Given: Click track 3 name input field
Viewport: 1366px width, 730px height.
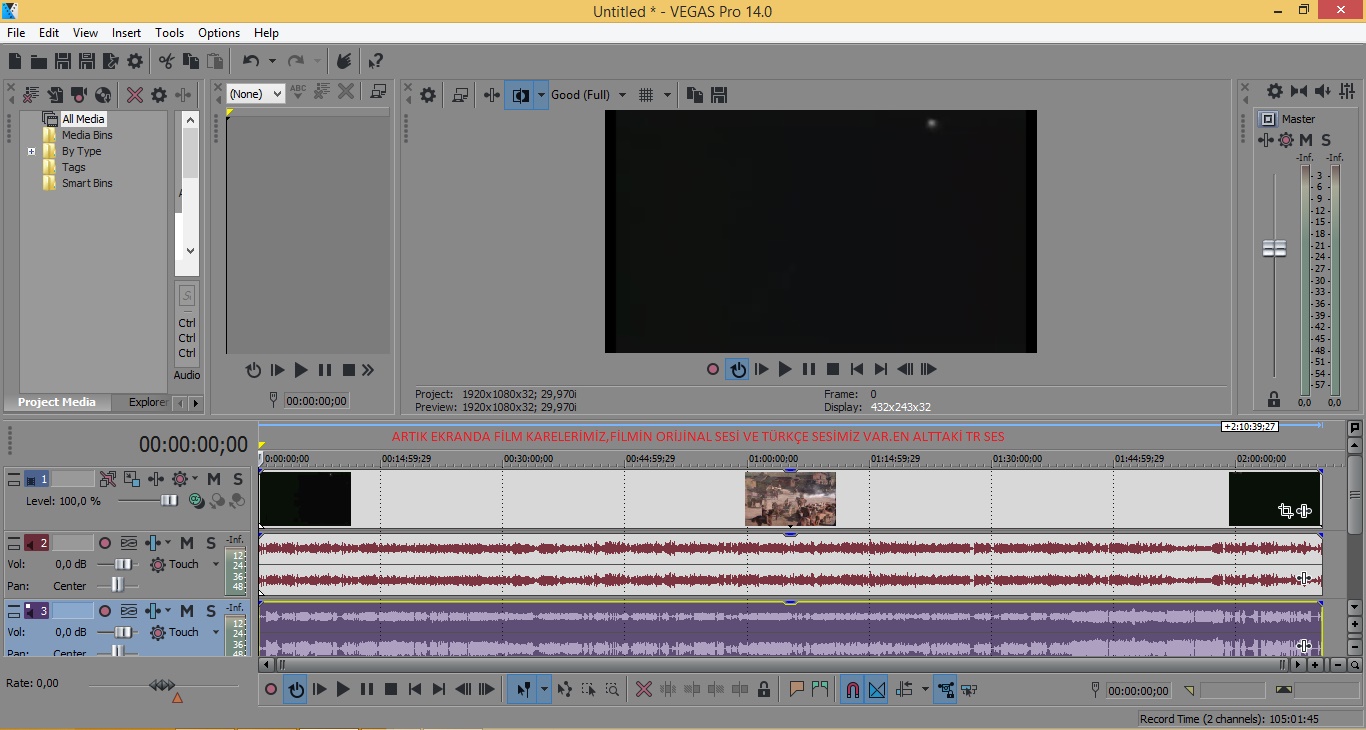Looking at the screenshot, I should (72, 611).
